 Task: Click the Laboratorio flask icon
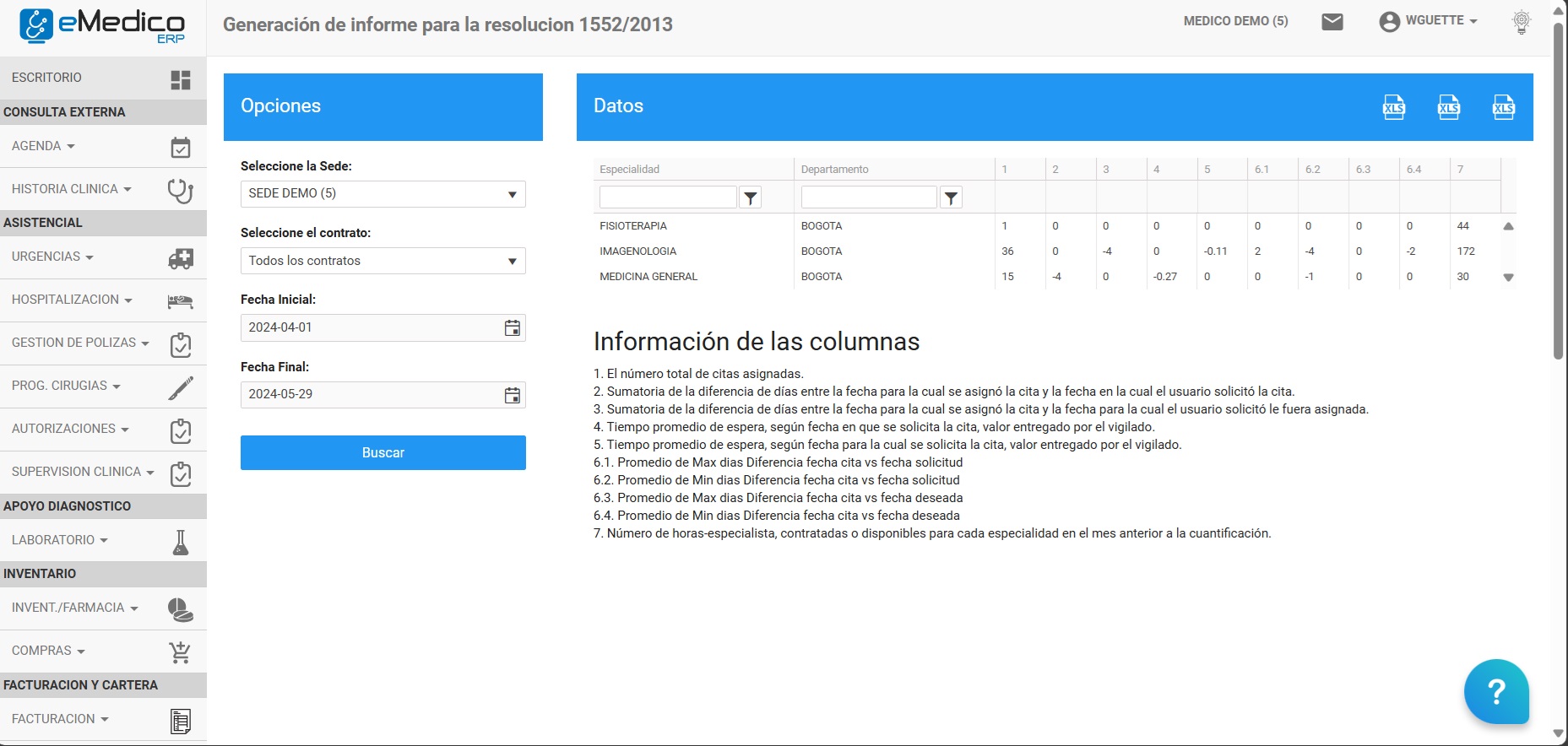click(x=181, y=542)
